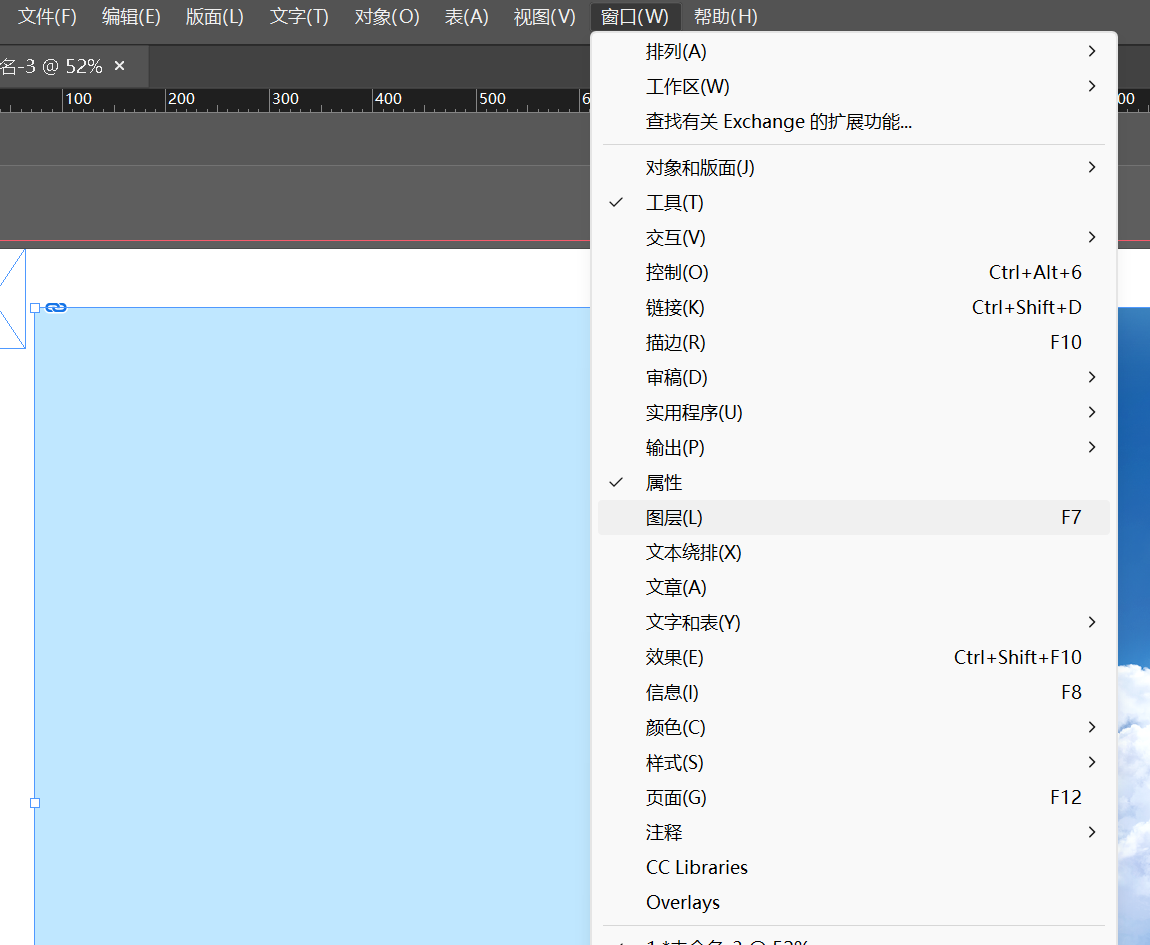Show the 描边(R) stroke panel
Image resolution: width=1150 pixels, height=945 pixels.
click(x=676, y=343)
